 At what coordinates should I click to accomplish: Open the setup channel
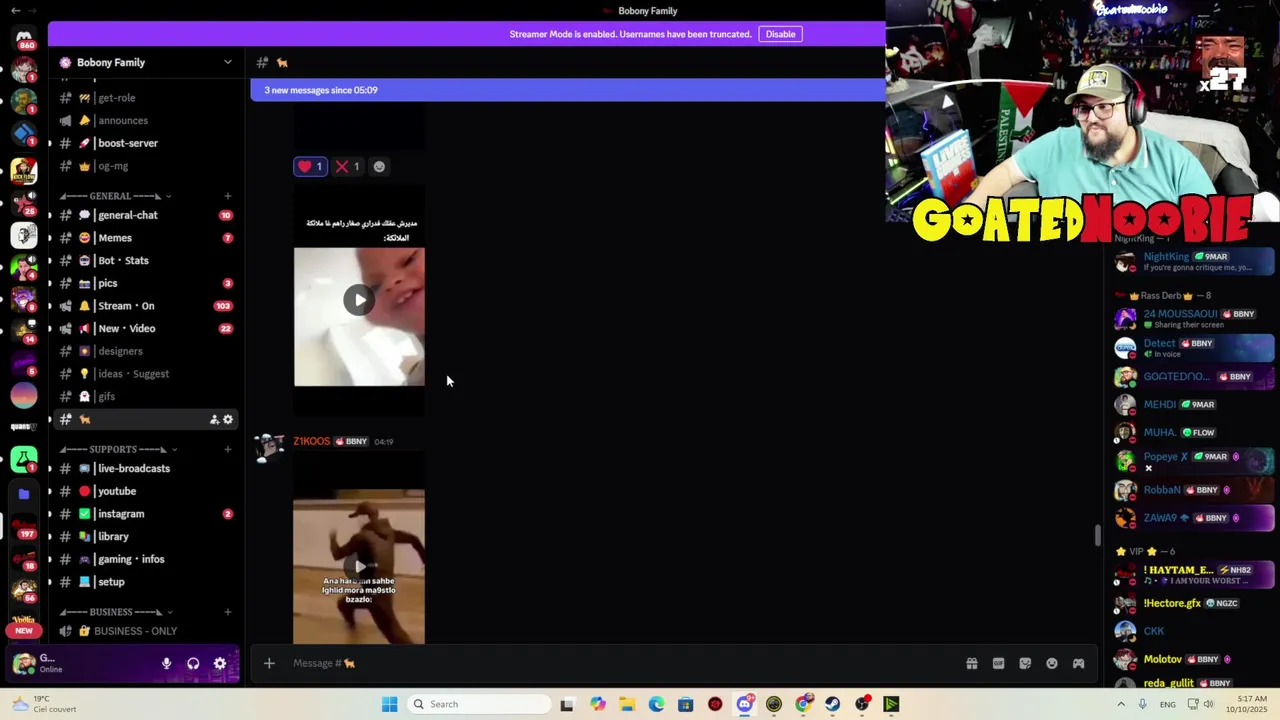coord(146,582)
